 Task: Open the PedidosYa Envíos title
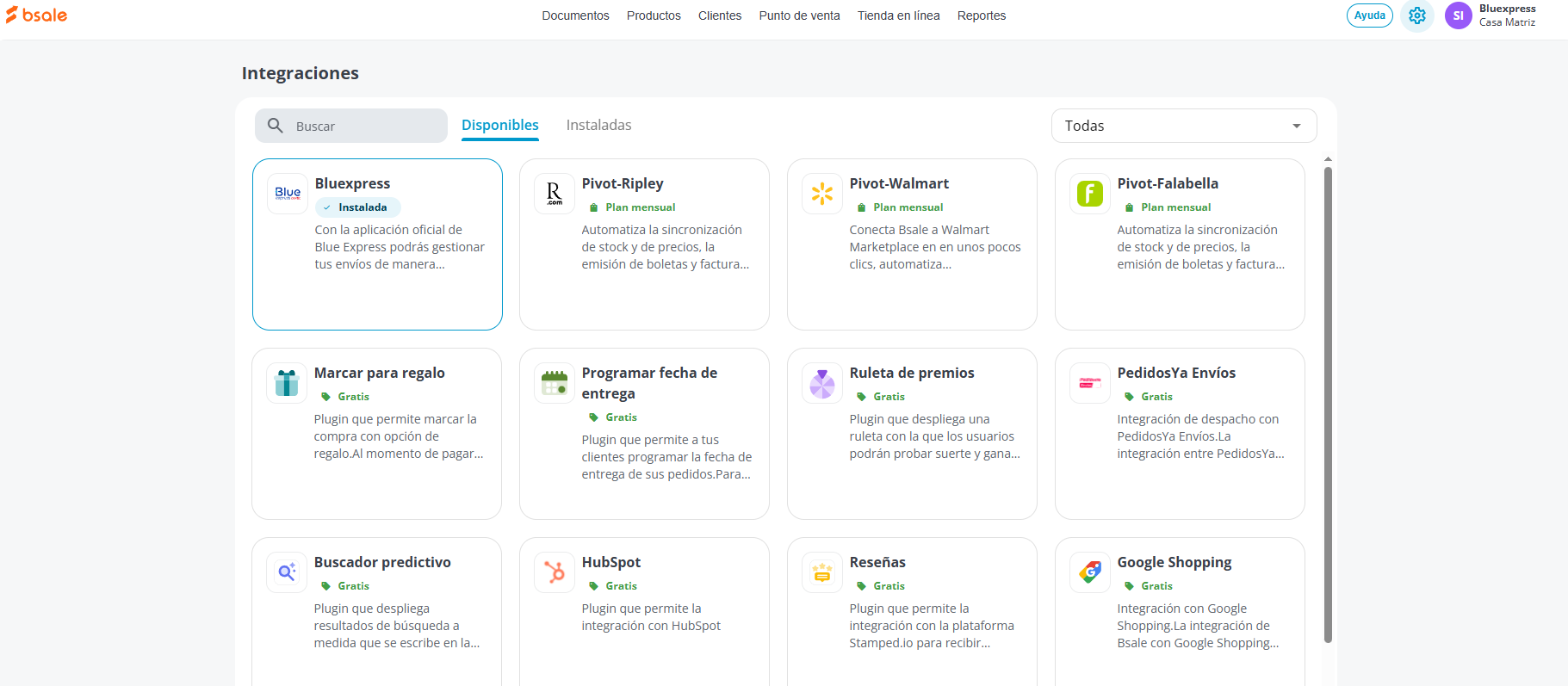(1176, 373)
